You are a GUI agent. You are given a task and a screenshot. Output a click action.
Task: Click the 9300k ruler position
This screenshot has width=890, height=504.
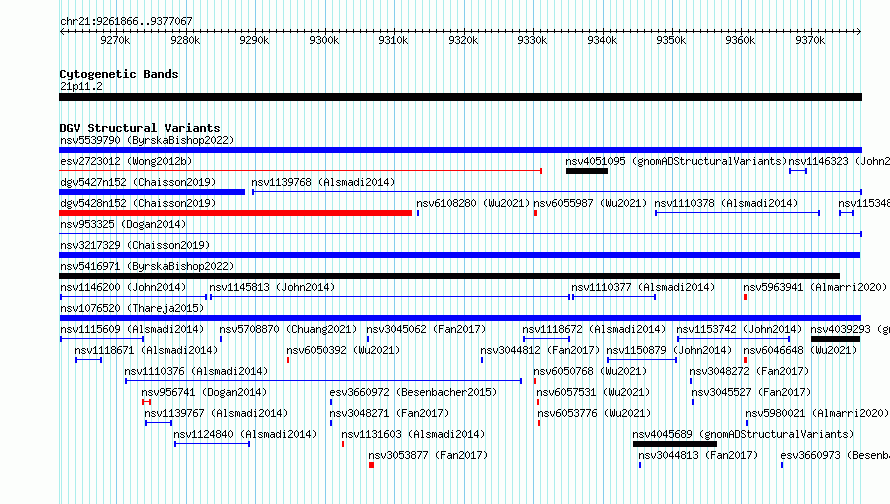(324, 40)
